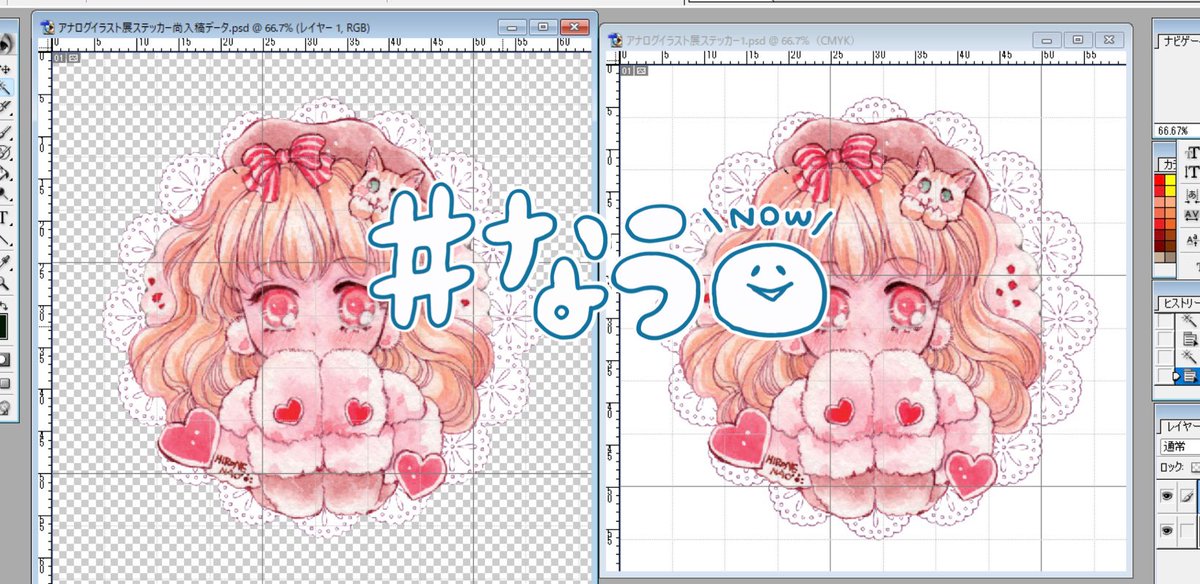The width and height of the screenshot is (1200, 584).
Task: Select the Magic Wand tool
Action: 6,87
